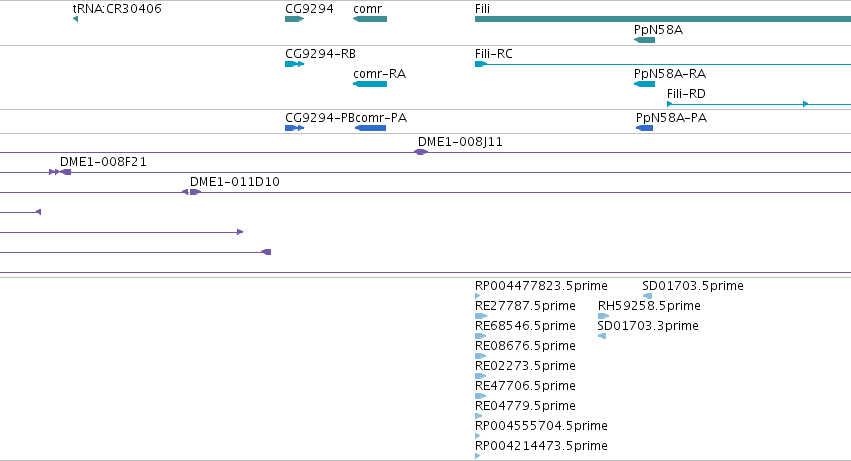851x461 pixels.
Task: Click the RE02273.5prime EST arrow
Action: (480, 376)
